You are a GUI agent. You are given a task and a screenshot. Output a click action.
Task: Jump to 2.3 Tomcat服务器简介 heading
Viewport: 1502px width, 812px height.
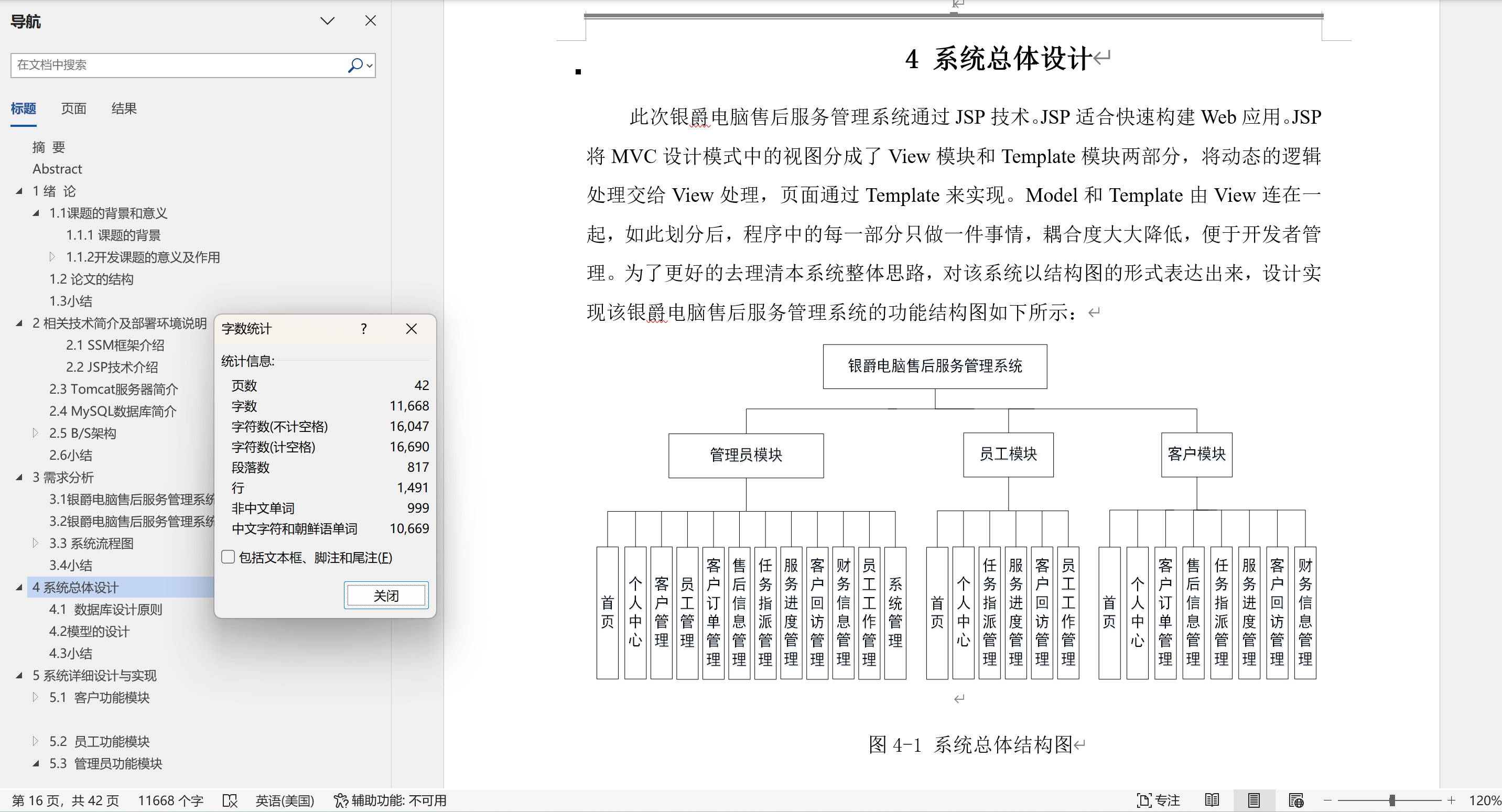click(x=114, y=389)
